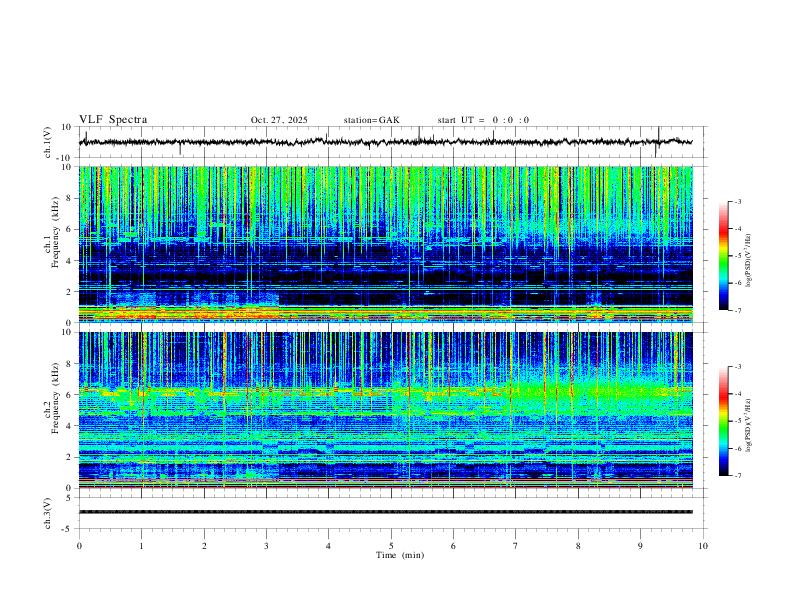This screenshot has height=612, width=792.
Task: Click the ch.1 voltage waveform trace panel
Action: 392,142
